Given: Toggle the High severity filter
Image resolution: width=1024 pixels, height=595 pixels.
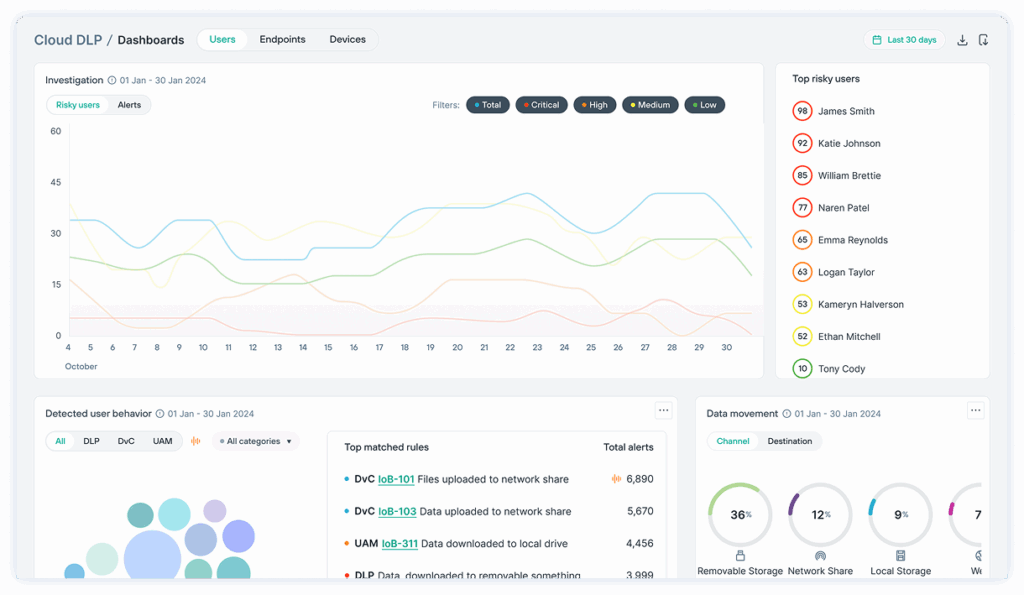Looking at the screenshot, I should (595, 104).
